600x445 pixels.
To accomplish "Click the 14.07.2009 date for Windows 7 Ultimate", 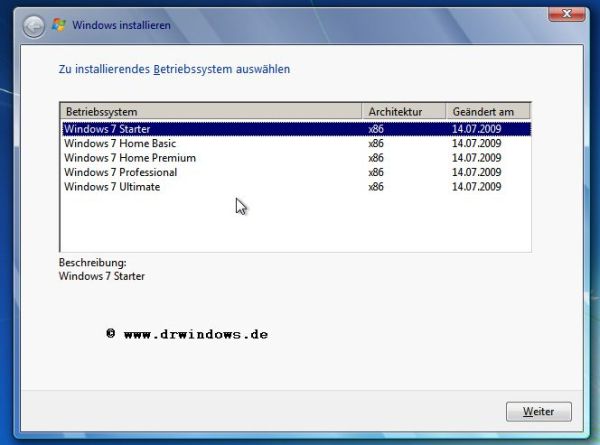I will point(476,187).
